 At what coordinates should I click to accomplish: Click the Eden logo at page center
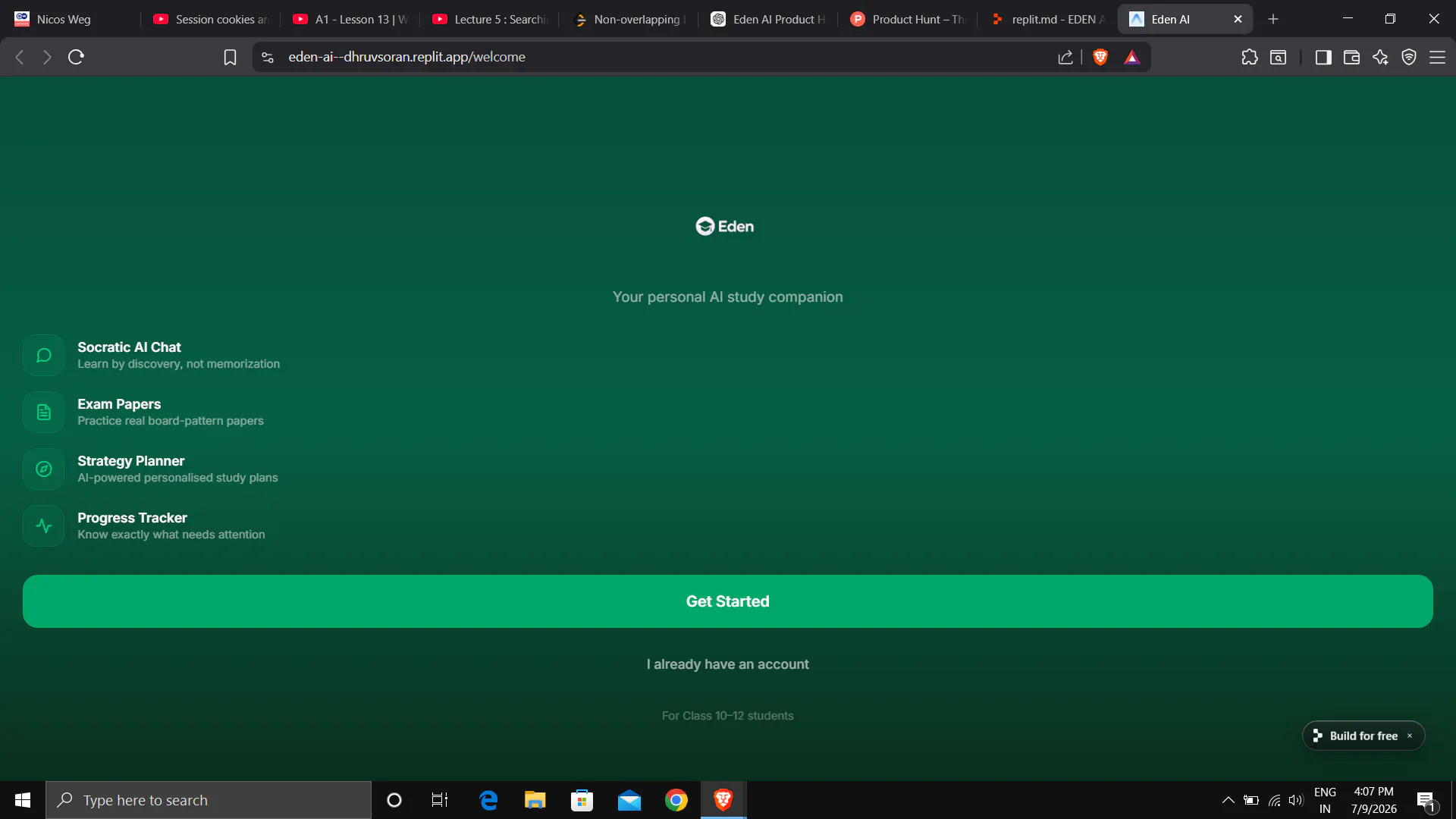point(725,227)
